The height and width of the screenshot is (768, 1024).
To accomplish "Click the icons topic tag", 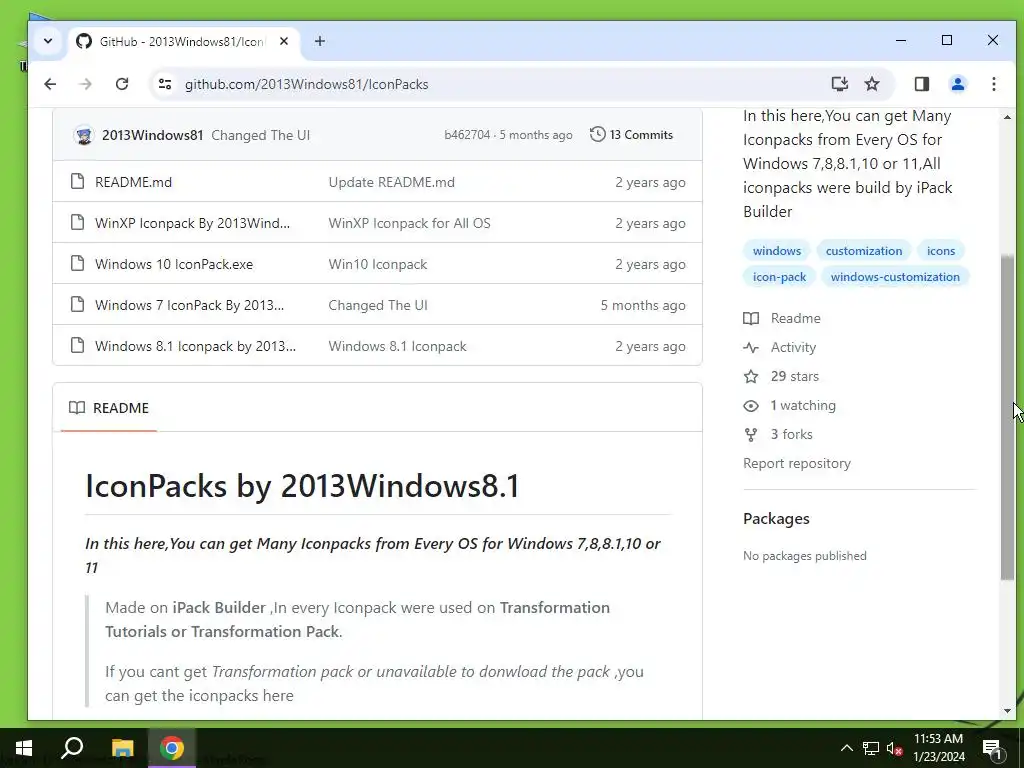I will [x=940, y=251].
